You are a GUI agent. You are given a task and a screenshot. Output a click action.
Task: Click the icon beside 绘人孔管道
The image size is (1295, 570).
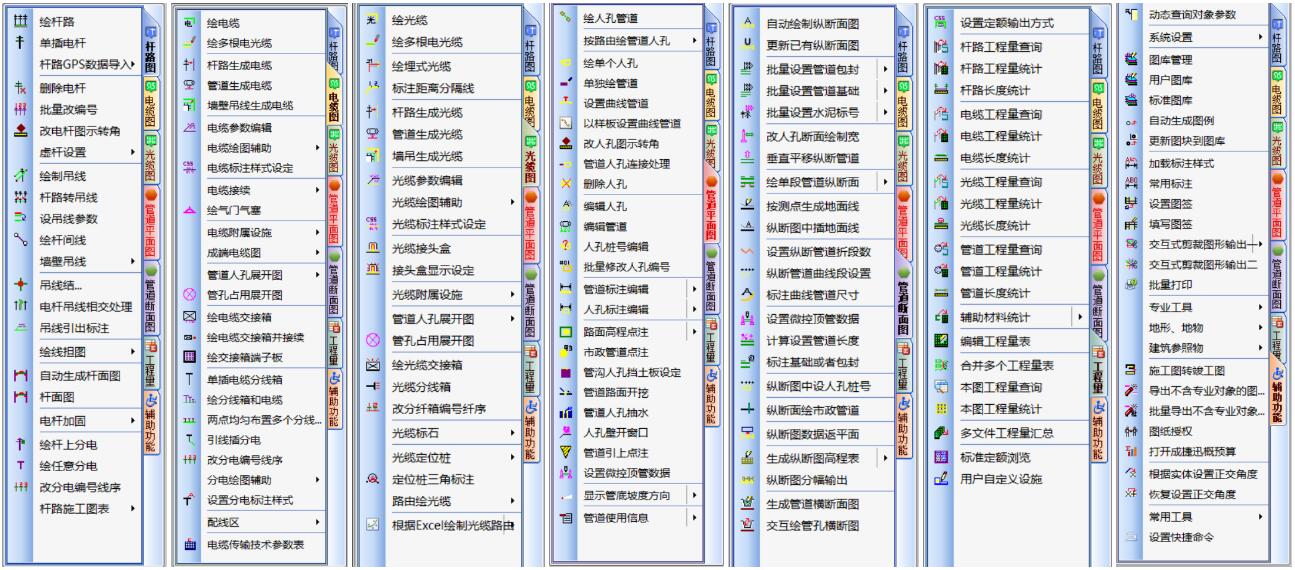pyautogui.click(x=565, y=18)
